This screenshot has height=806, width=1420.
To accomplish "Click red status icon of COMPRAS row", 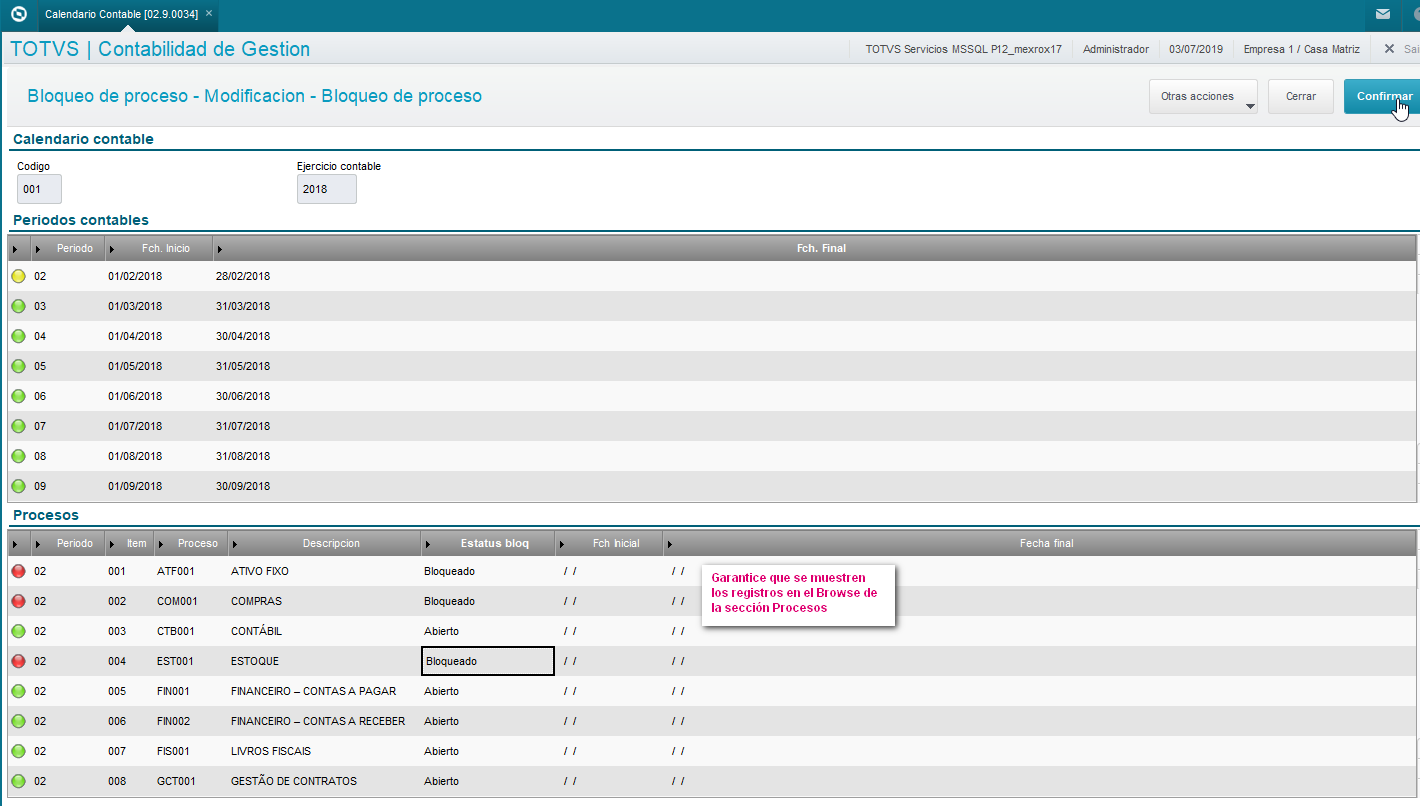I will [18, 601].
